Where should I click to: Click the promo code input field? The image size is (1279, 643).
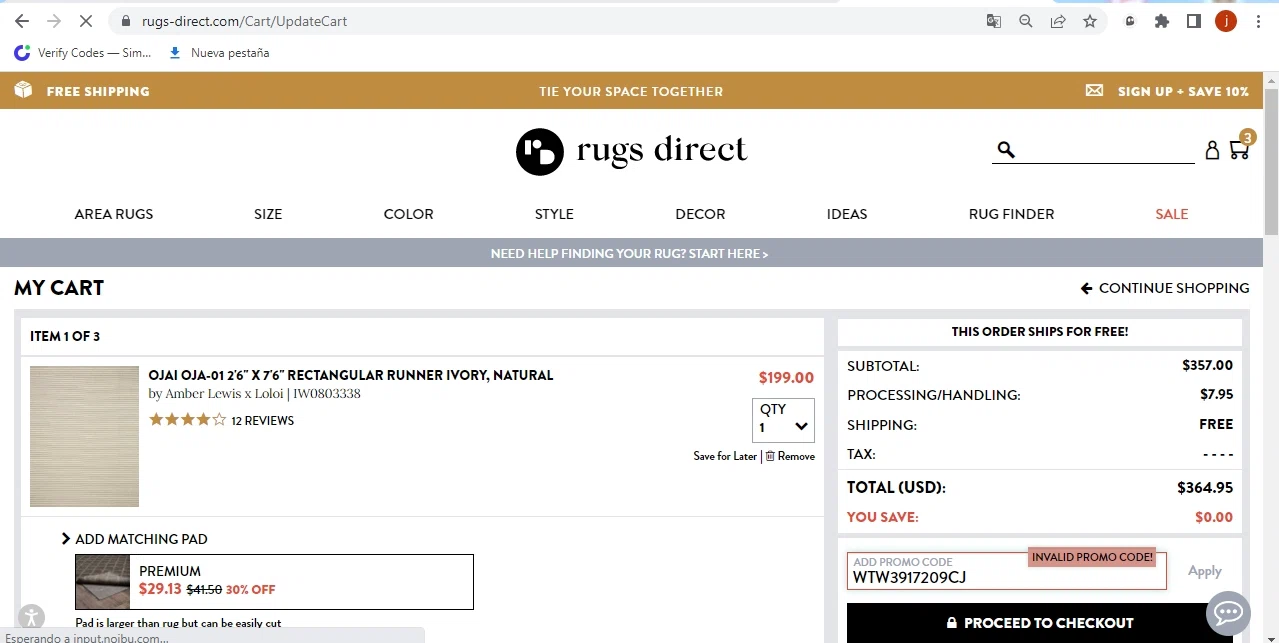[1007, 571]
